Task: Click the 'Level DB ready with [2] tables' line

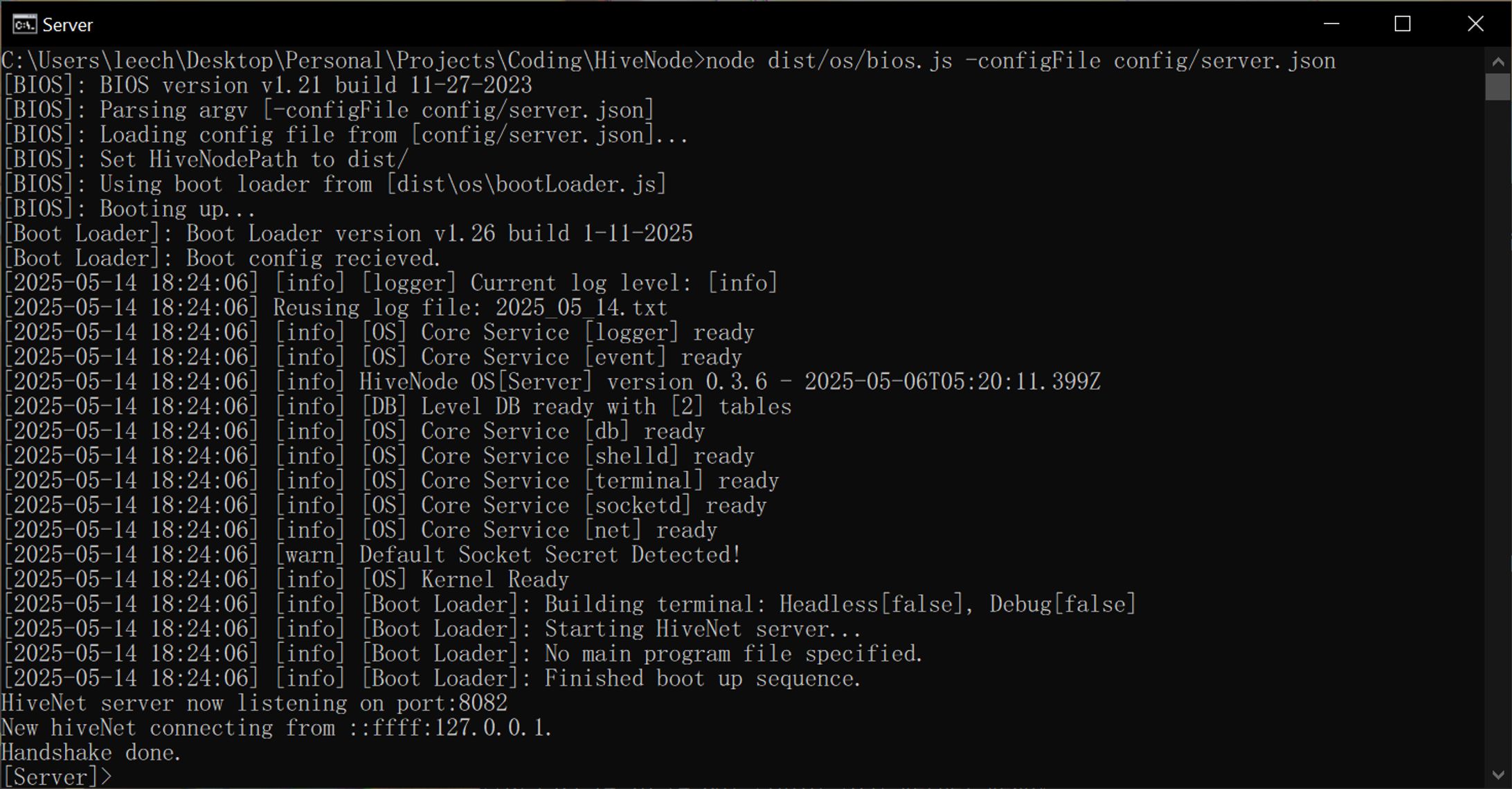Action: click(x=397, y=406)
